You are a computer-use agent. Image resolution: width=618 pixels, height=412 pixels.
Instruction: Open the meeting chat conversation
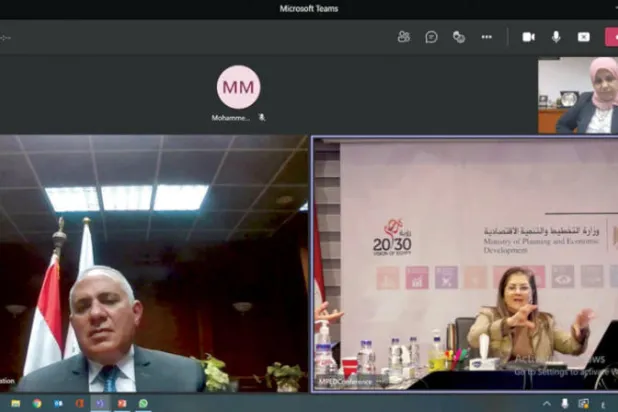coord(431,37)
